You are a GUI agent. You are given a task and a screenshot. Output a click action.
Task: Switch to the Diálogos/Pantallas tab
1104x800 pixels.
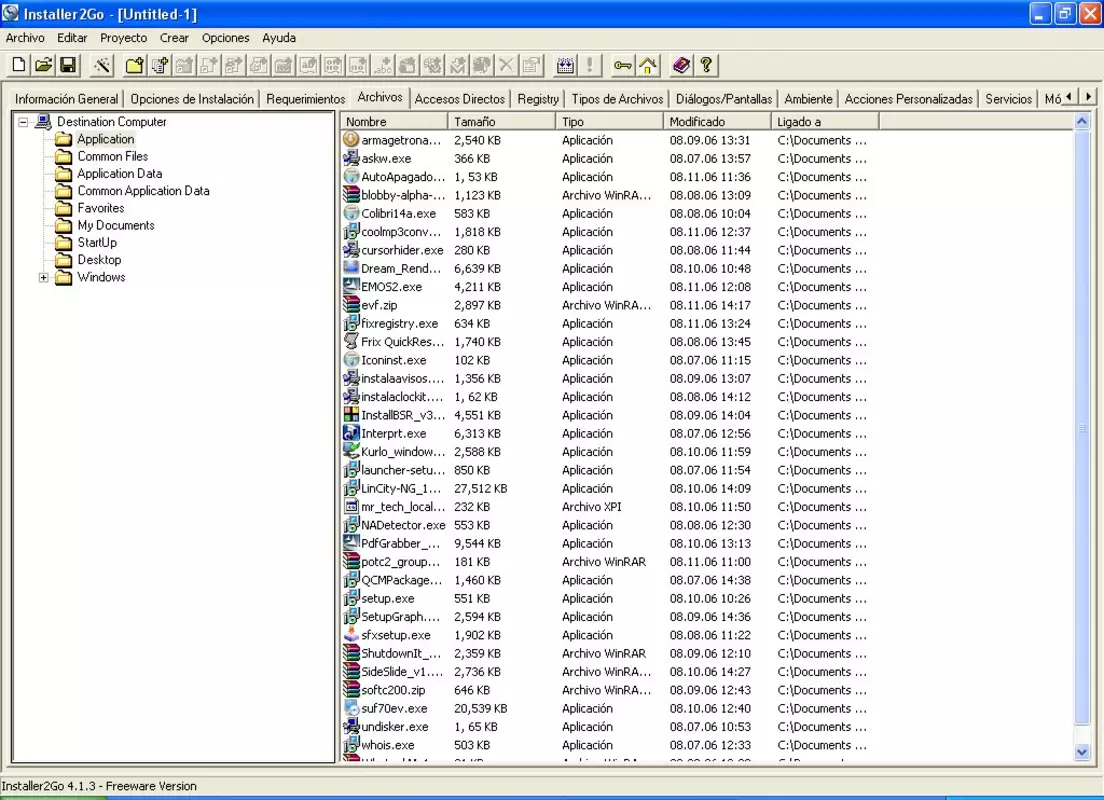click(724, 99)
